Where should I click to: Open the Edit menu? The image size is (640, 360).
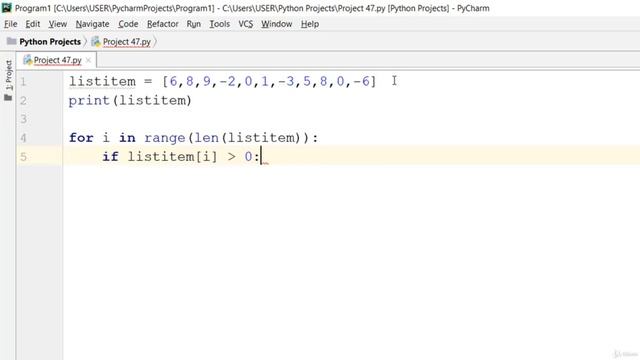pos(33,24)
